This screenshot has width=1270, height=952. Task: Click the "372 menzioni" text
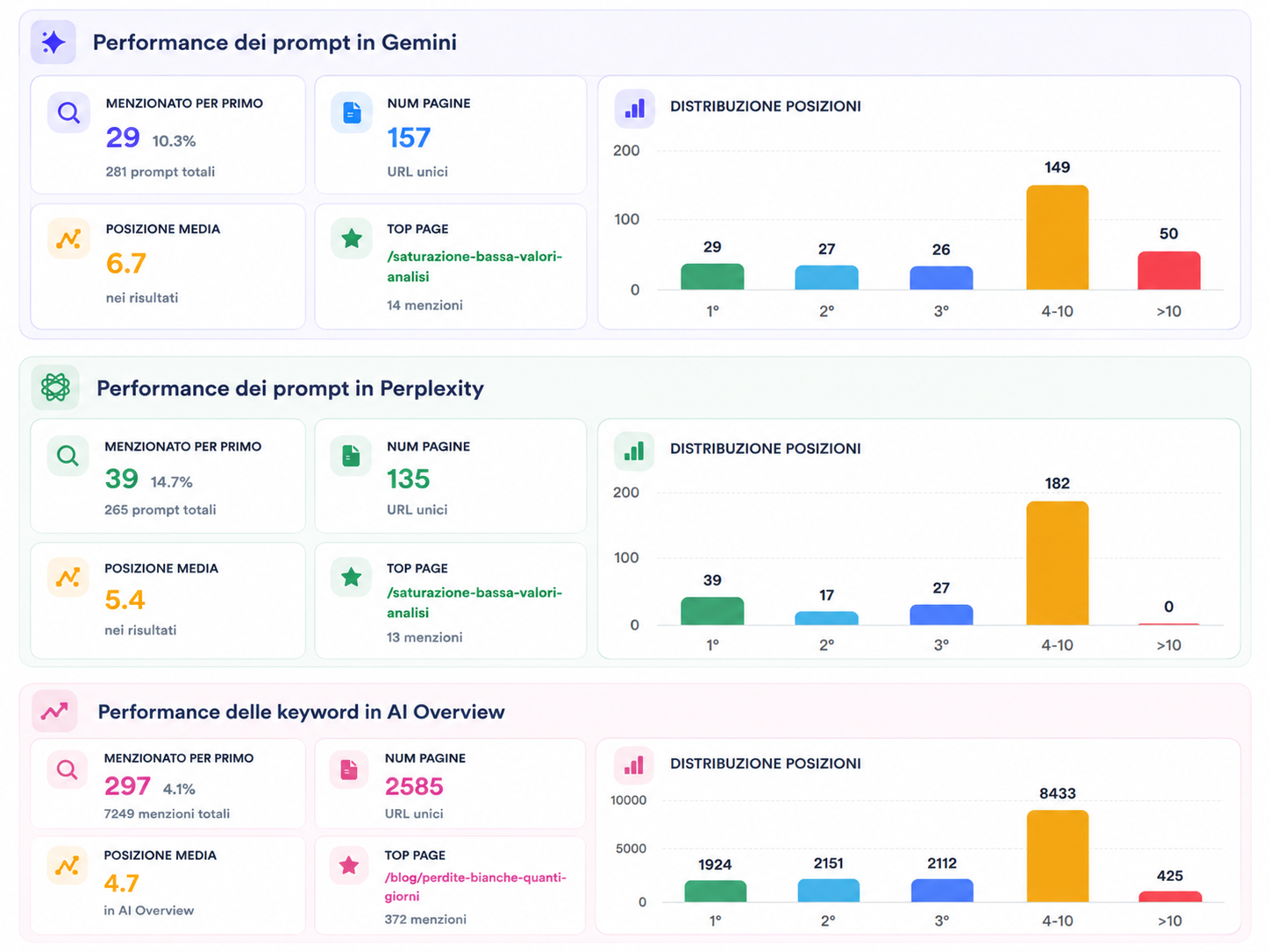tap(425, 920)
